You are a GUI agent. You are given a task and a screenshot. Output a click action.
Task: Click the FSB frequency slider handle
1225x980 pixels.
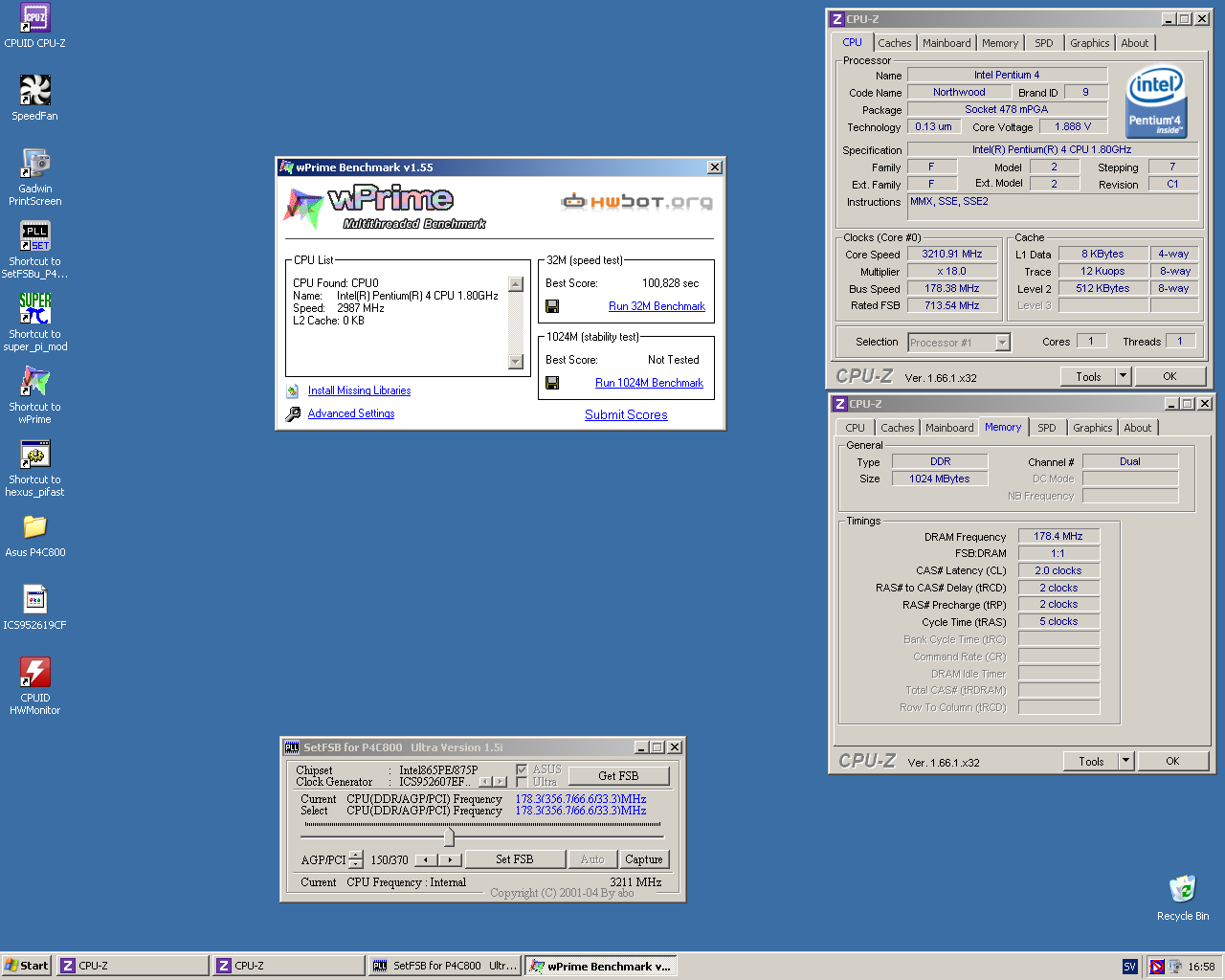tap(449, 836)
